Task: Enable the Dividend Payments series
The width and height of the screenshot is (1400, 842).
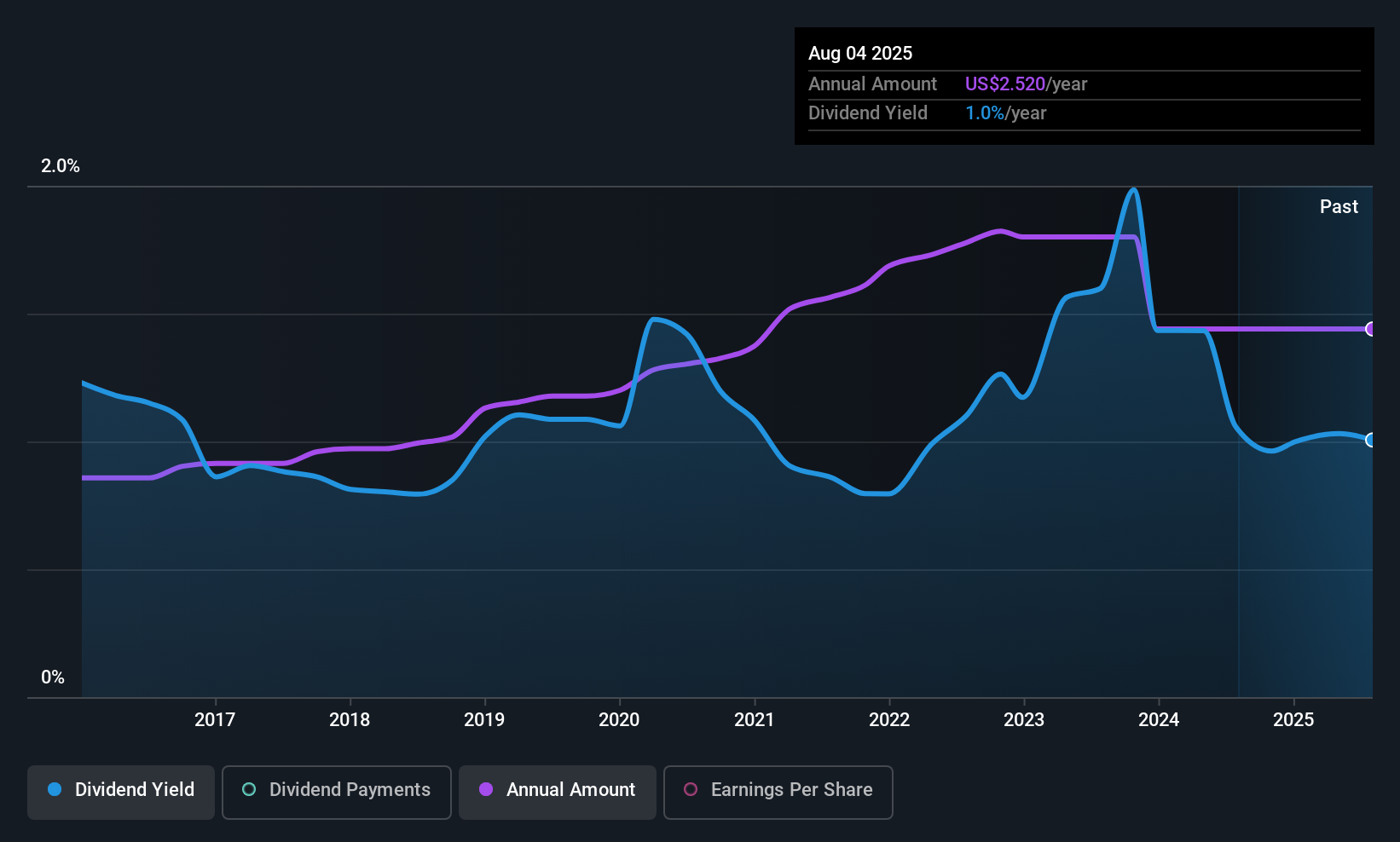Action: coord(337,790)
